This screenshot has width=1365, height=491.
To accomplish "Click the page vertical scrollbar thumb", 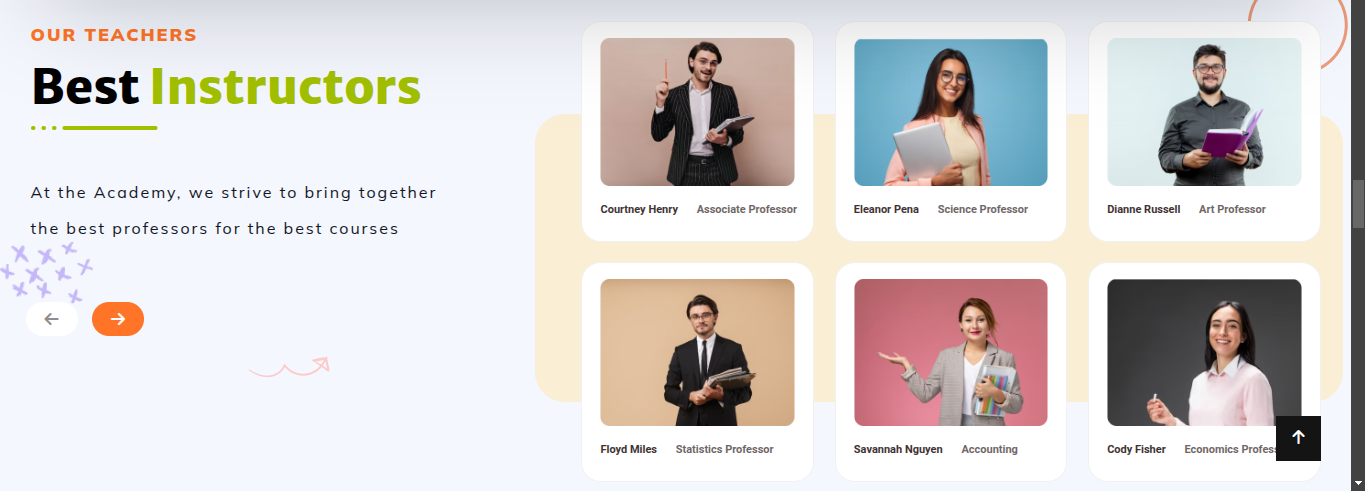I will coord(1358,204).
